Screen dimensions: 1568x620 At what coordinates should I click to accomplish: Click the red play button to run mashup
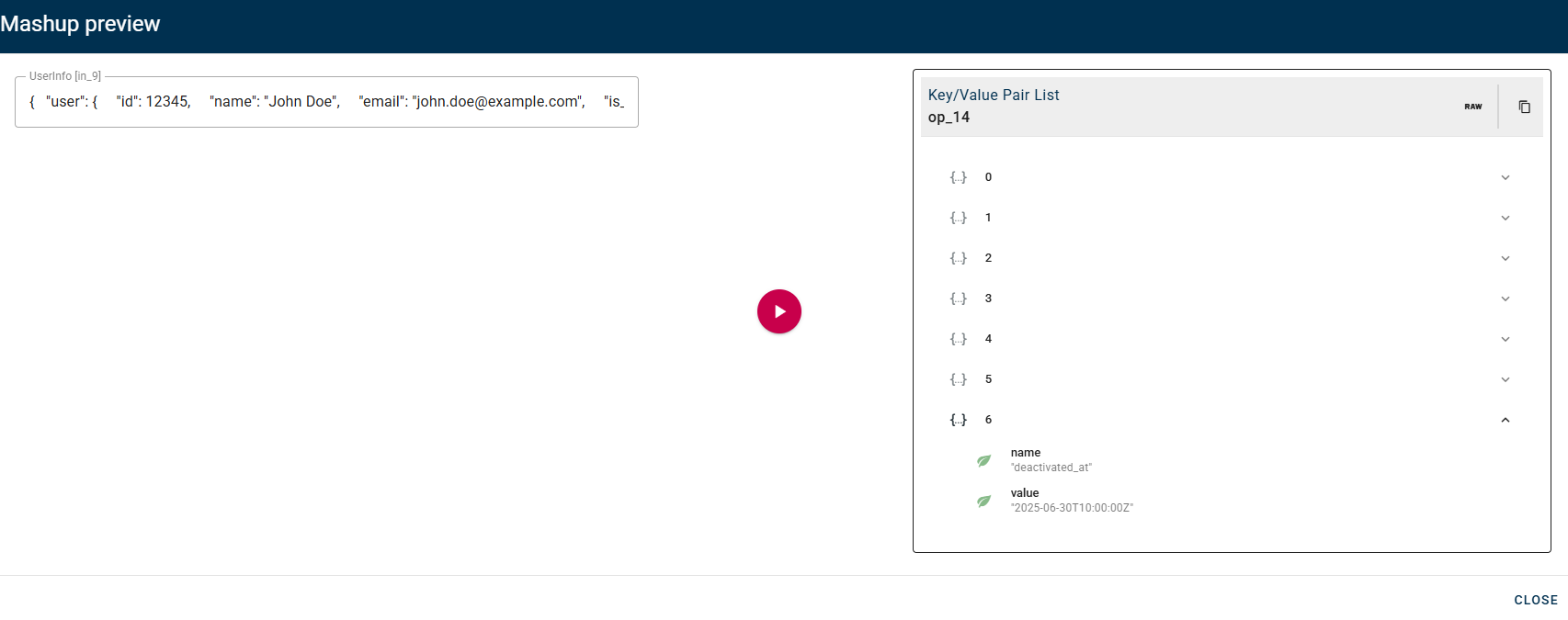click(778, 311)
